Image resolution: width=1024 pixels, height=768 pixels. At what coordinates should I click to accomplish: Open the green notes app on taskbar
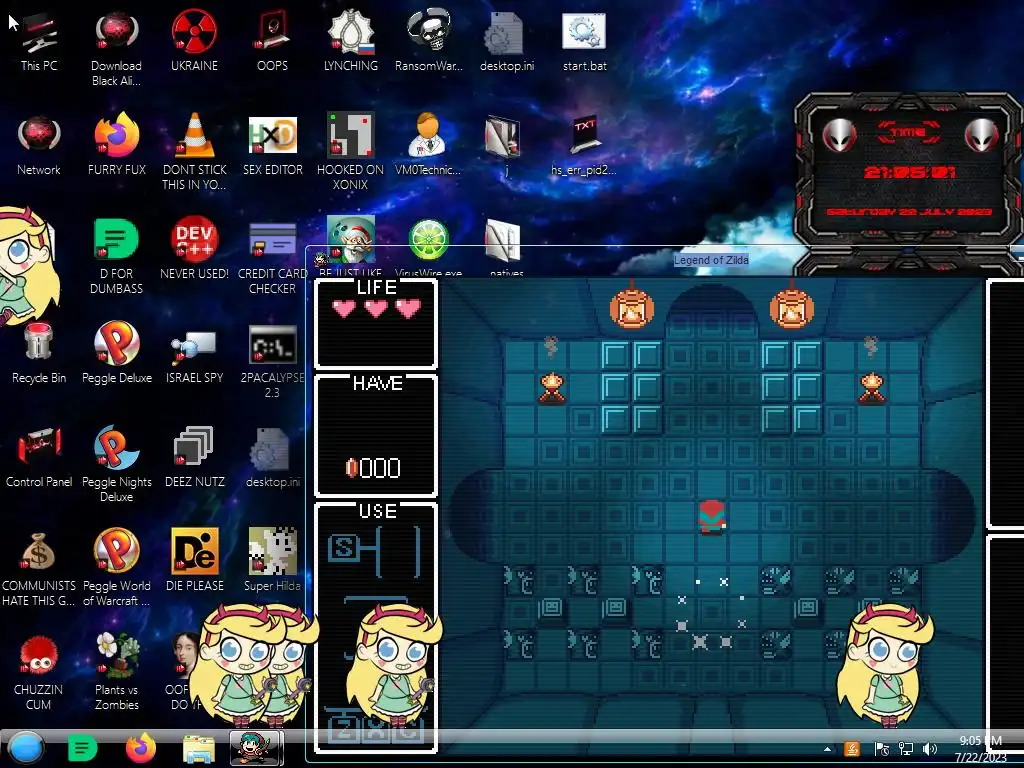[82, 748]
